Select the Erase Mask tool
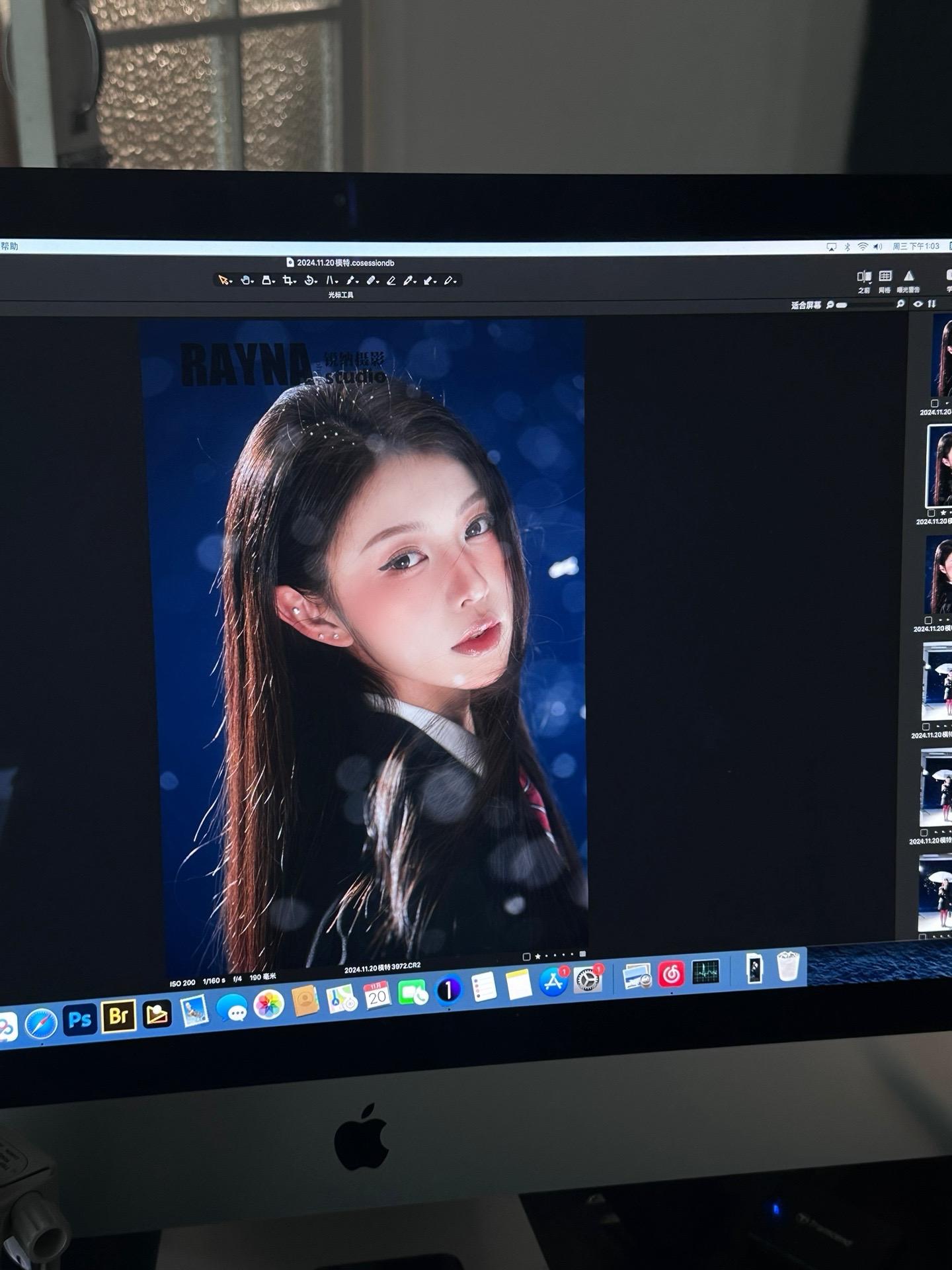952x1270 pixels. pyautogui.click(x=391, y=280)
